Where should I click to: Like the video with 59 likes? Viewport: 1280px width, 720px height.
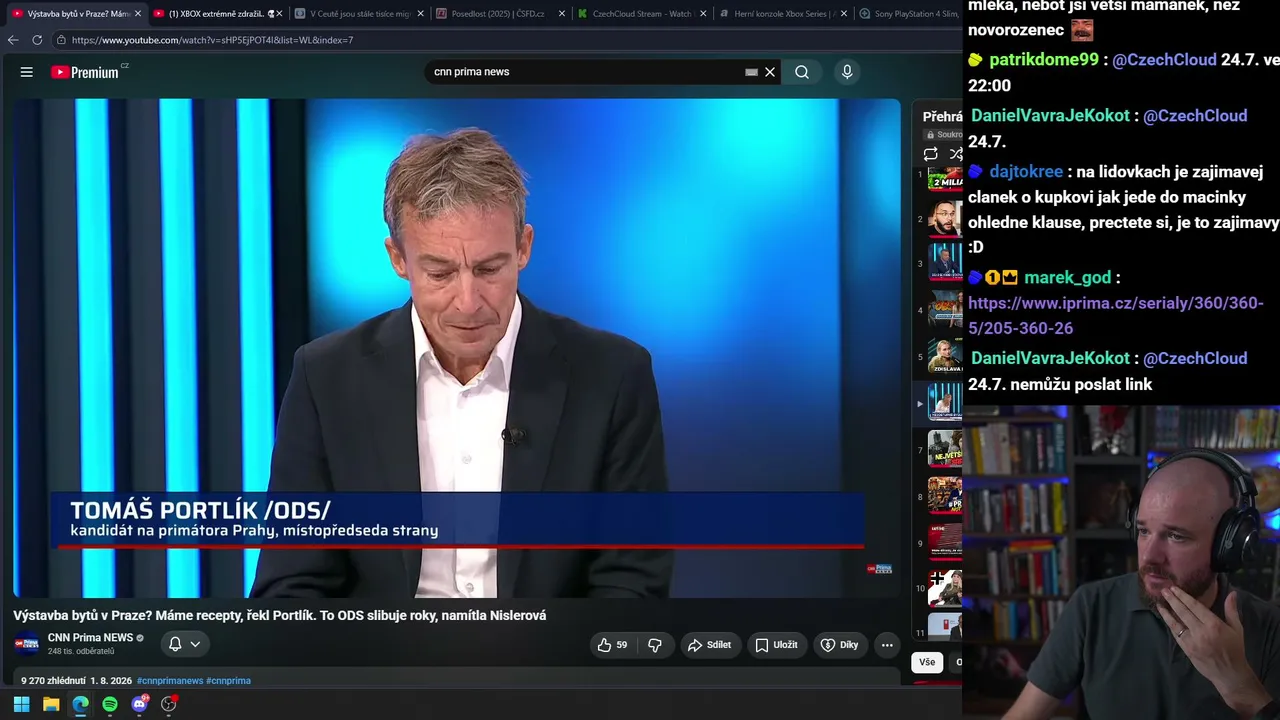tap(612, 645)
